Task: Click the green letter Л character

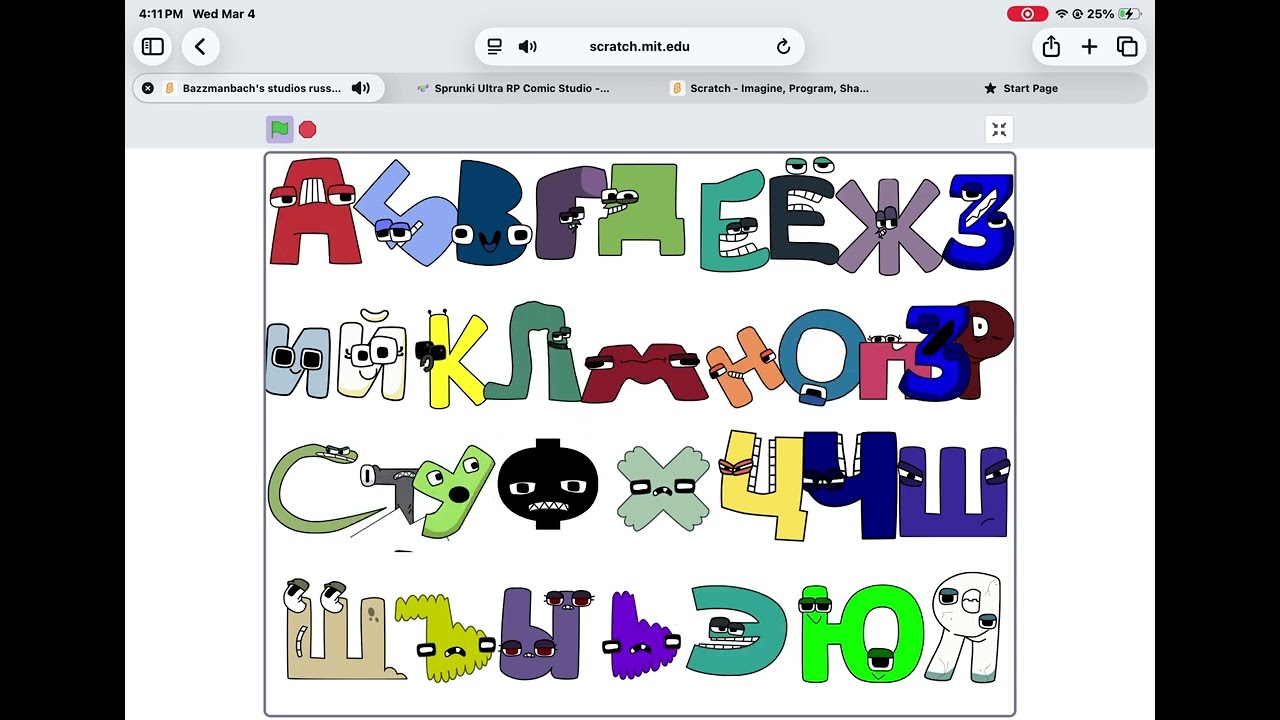Action: (x=532, y=352)
